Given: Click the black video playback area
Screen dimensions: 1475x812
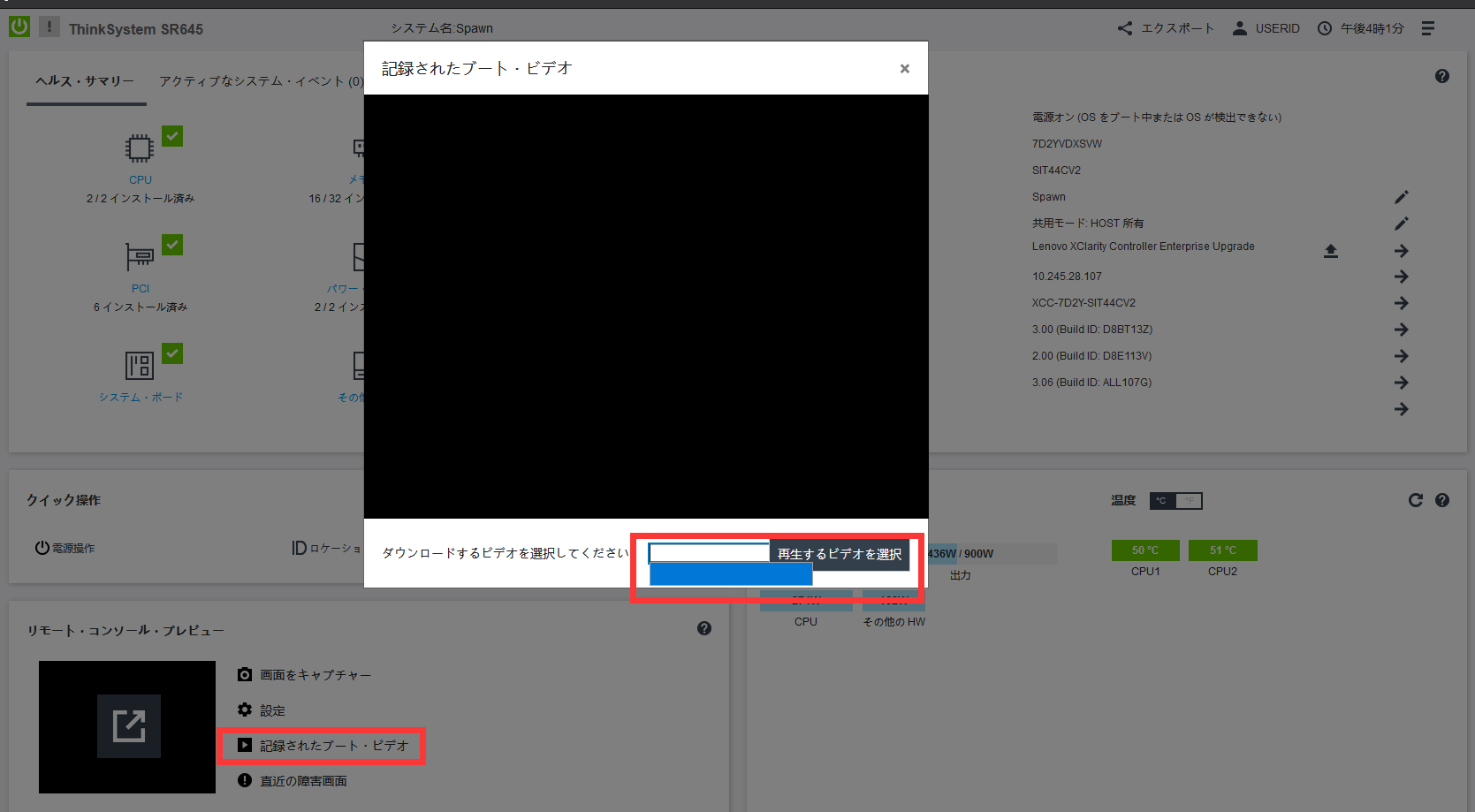Looking at the screenshot, I should [x=646, y=307].
